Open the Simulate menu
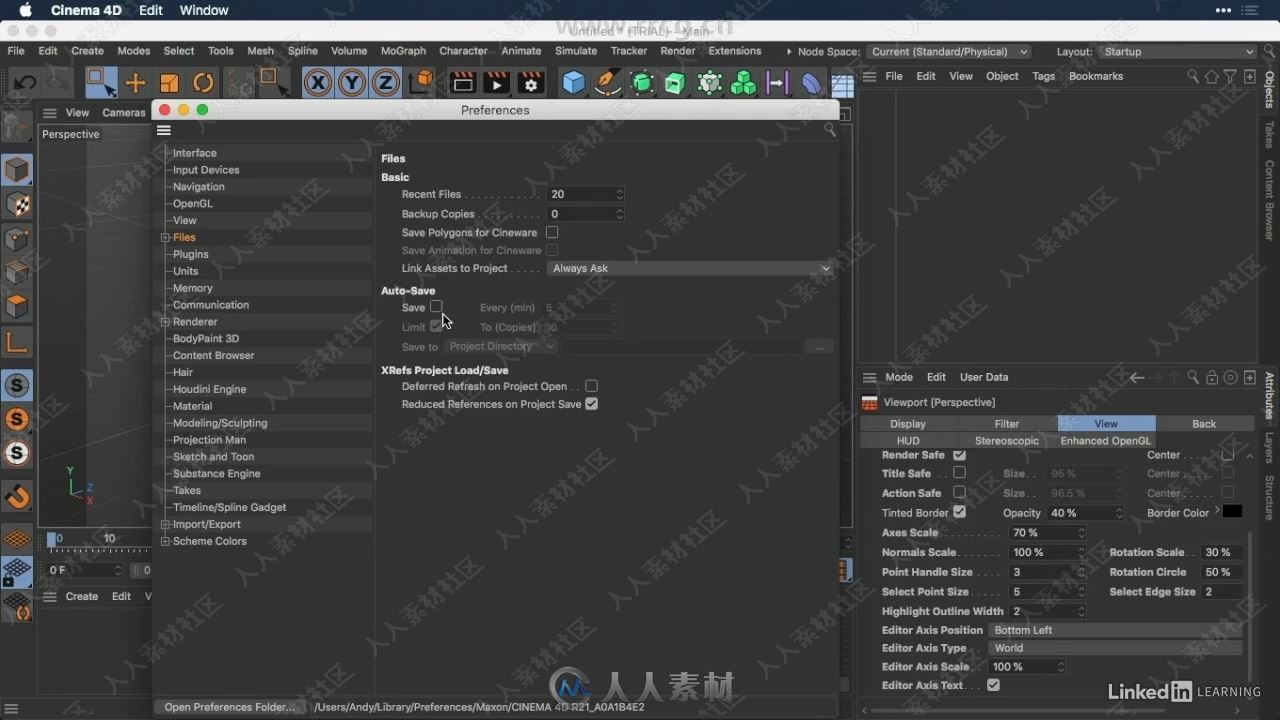1280x720 pixels. [x=576, y=51]
